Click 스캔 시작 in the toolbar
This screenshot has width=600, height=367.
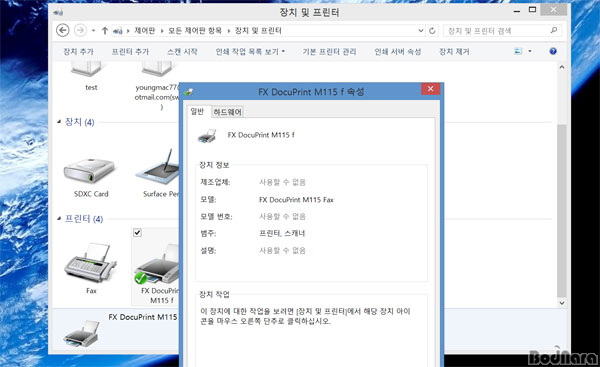182,51
